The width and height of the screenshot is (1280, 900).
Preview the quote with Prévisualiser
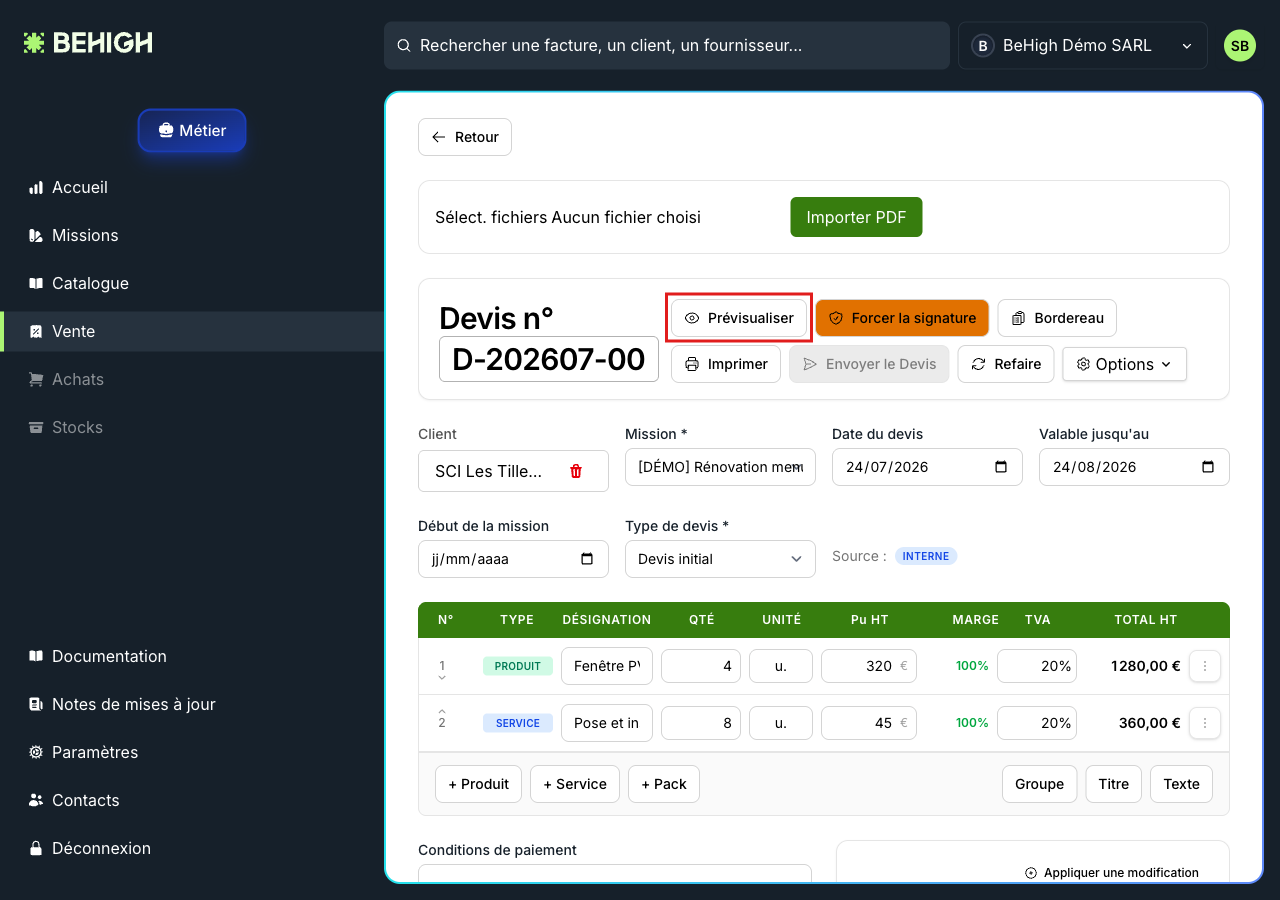(x=739, y=318)
